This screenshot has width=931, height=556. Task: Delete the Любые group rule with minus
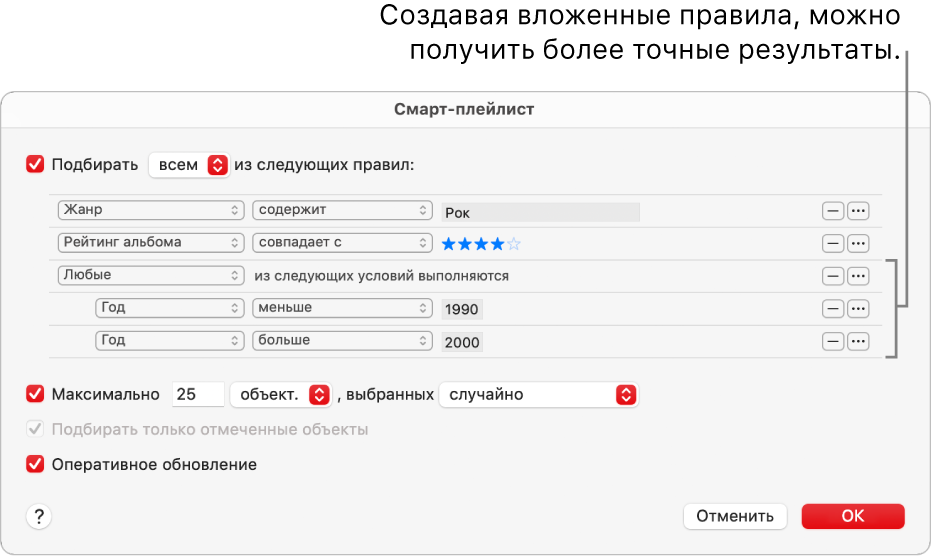[x=832, y=276]
